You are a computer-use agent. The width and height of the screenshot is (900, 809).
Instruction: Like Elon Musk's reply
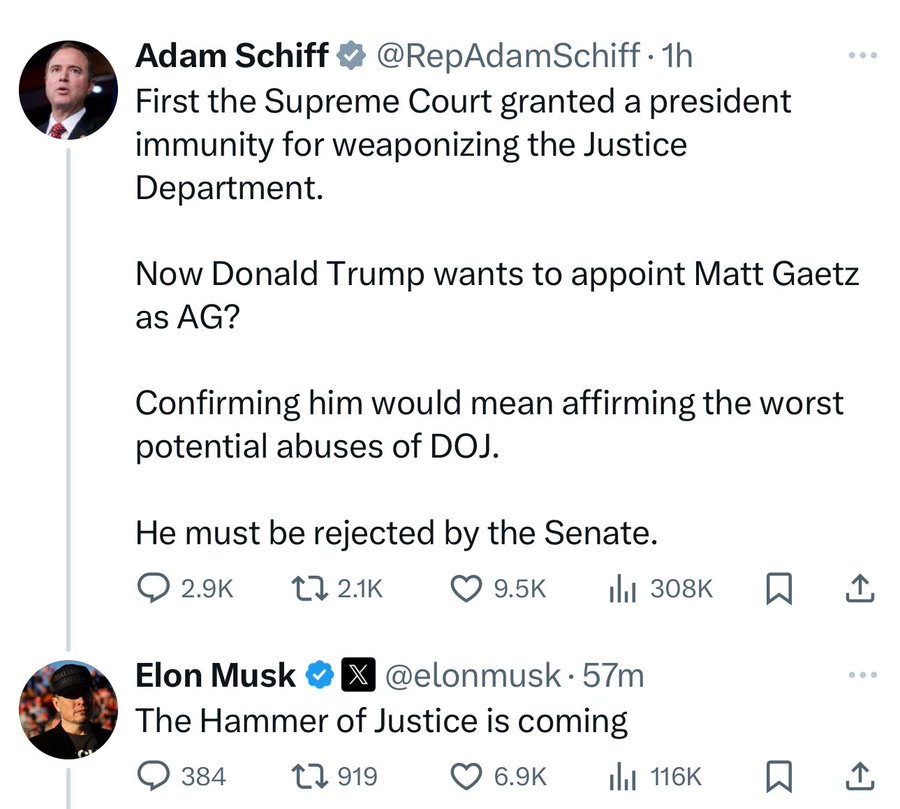(465, 776)
